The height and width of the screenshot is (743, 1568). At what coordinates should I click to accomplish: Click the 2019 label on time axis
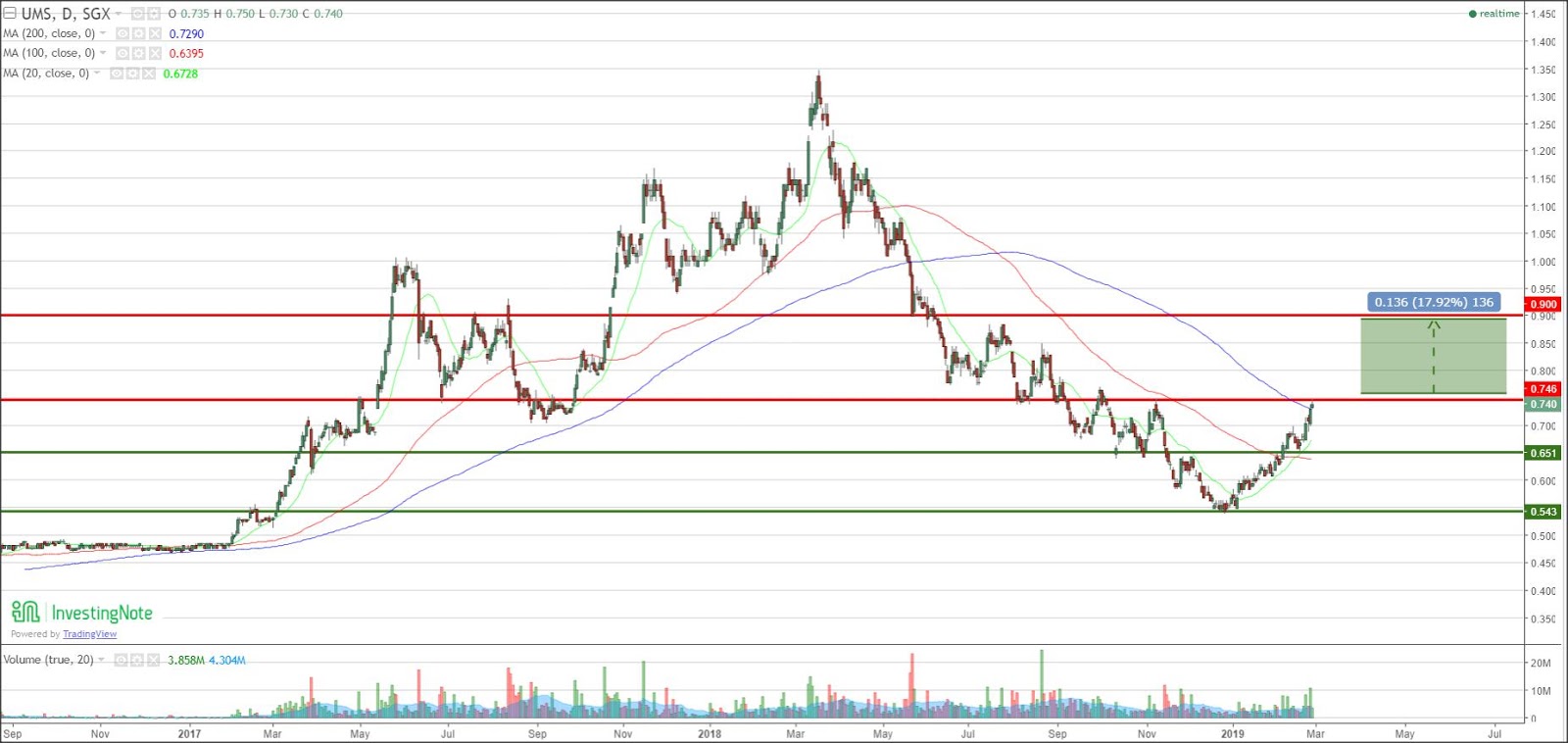(x=1233, y=733)
